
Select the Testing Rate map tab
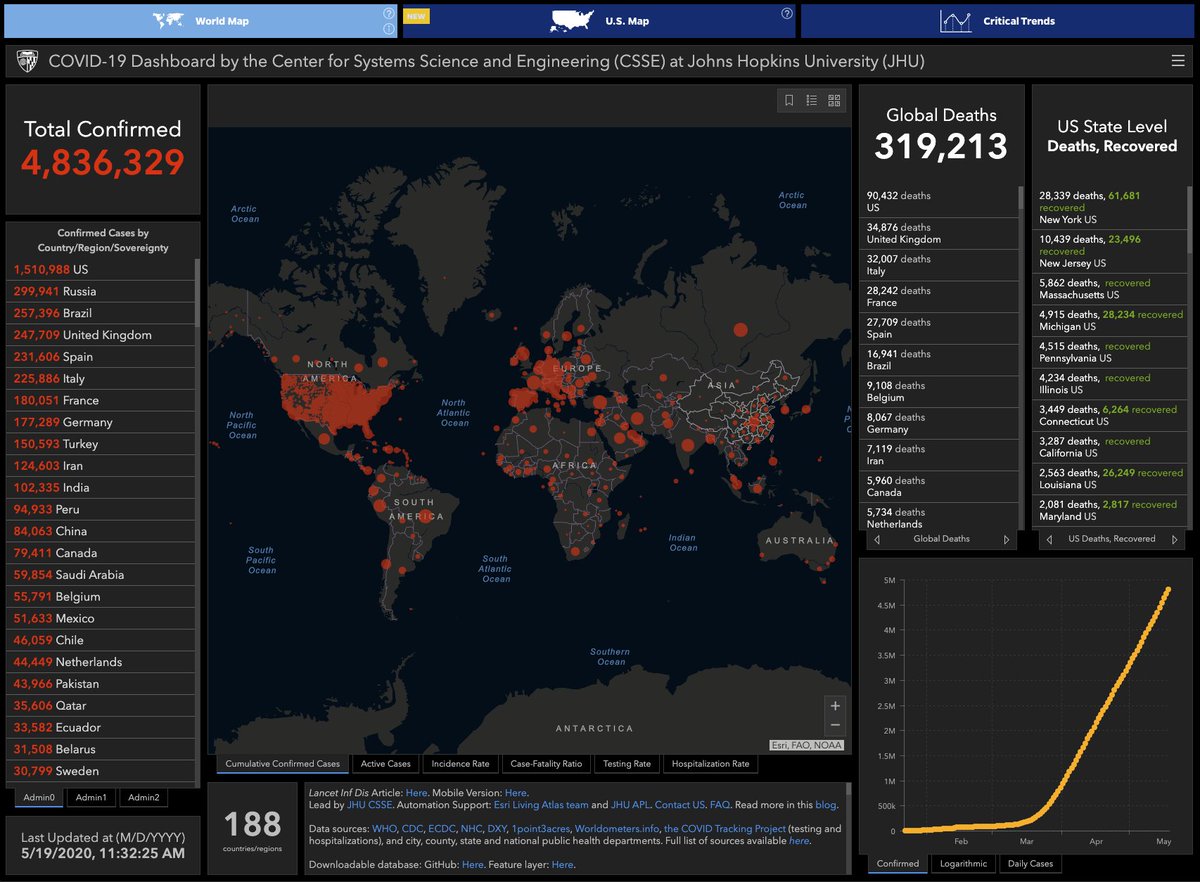click(627, 764)
